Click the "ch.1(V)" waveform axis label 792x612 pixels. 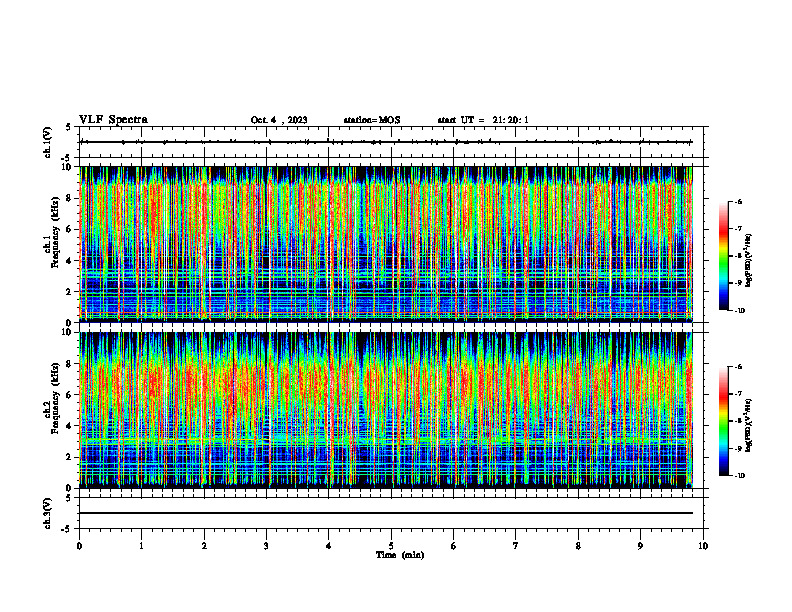pos(47,142)
